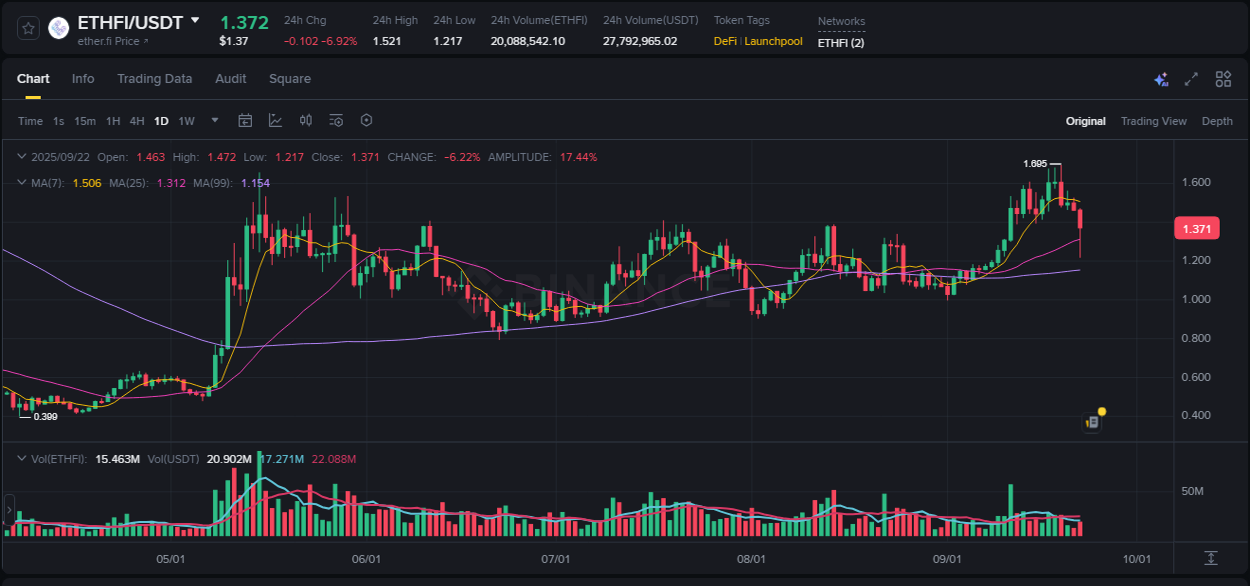Collapse the MA indicator row chevron
Viewport: 1250px width, 586px height.
coord(21,182)
